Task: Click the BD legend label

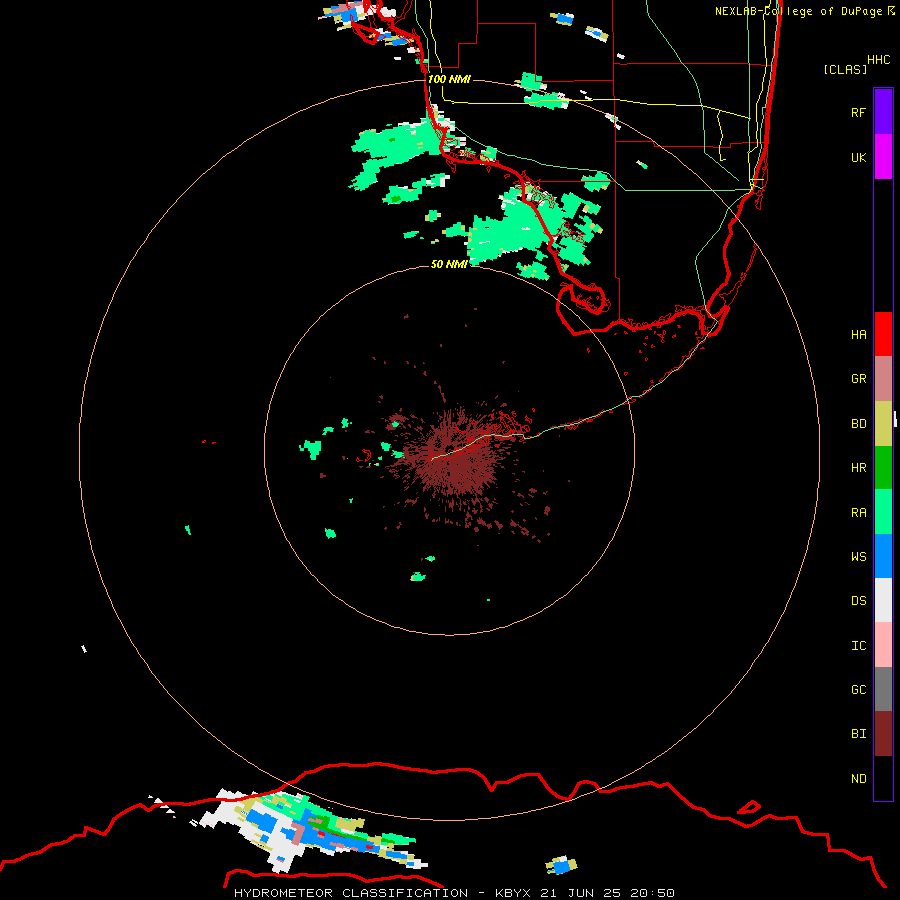Action: pos(858,424)
